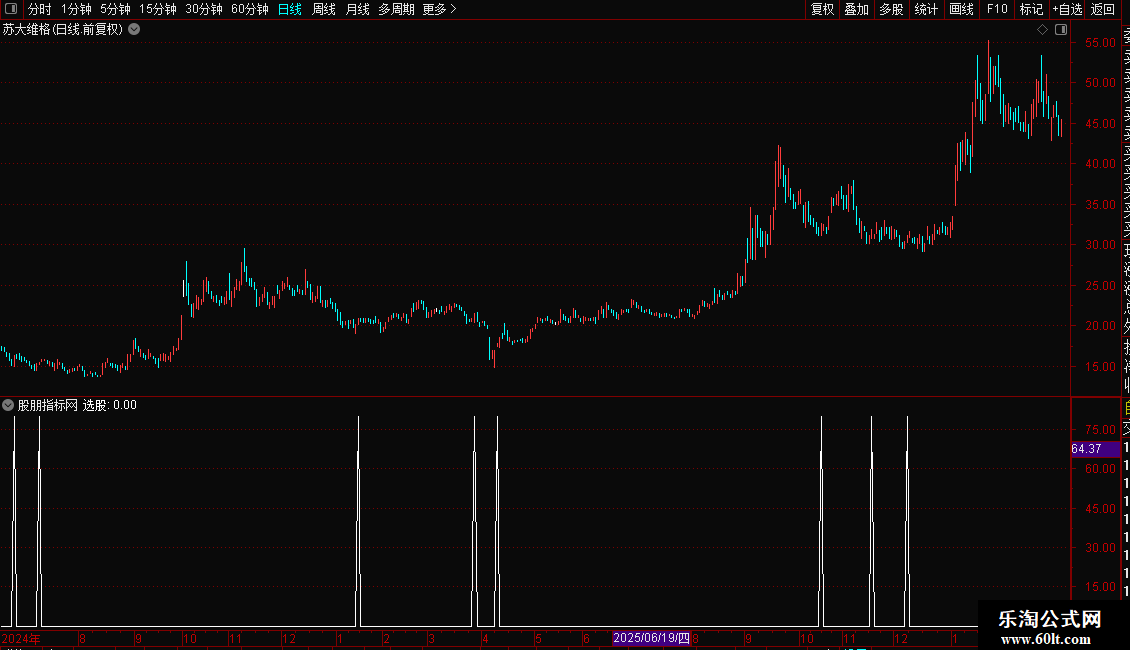
Task: Open F10 company info
Action: (x=997, y=9)
